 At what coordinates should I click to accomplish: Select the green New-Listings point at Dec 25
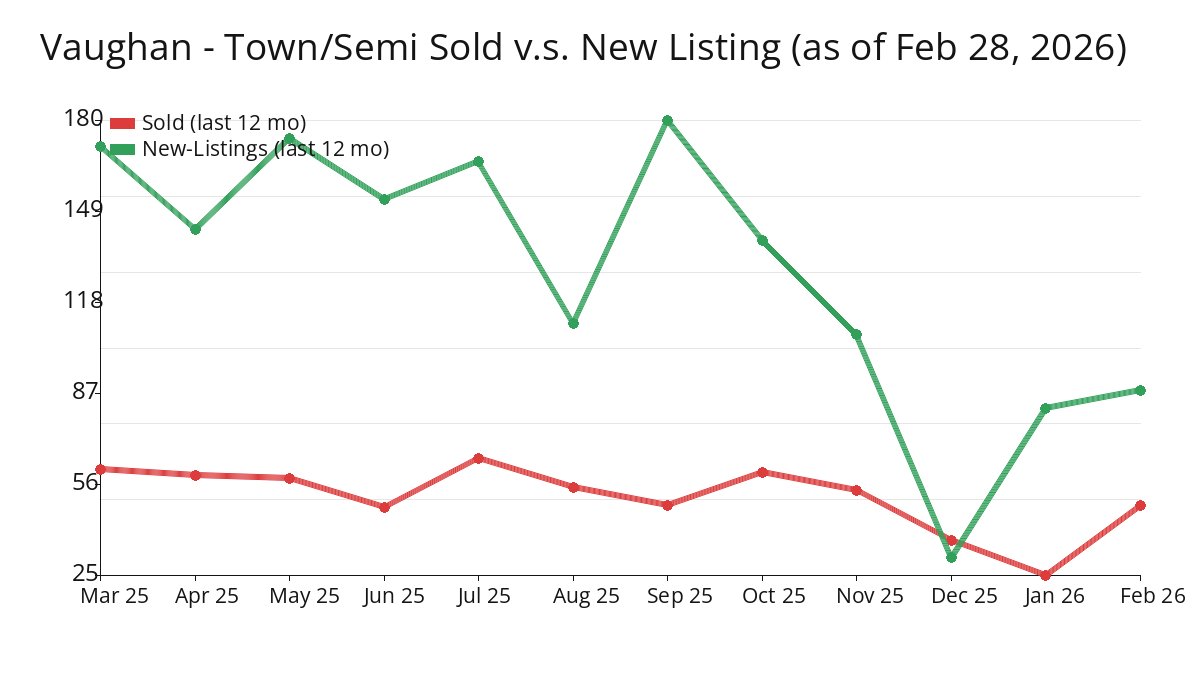pos(951,557)
